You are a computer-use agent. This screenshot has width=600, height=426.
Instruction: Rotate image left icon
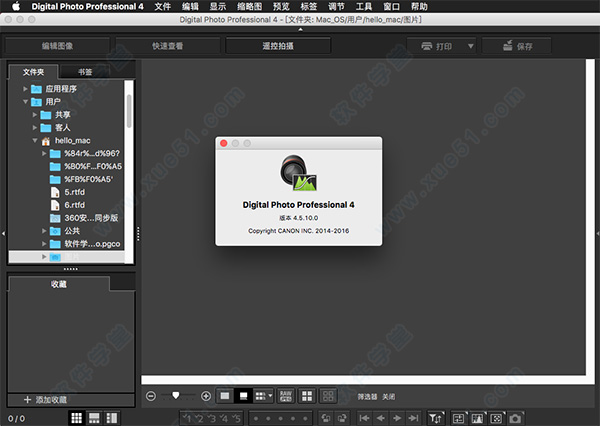326,418
